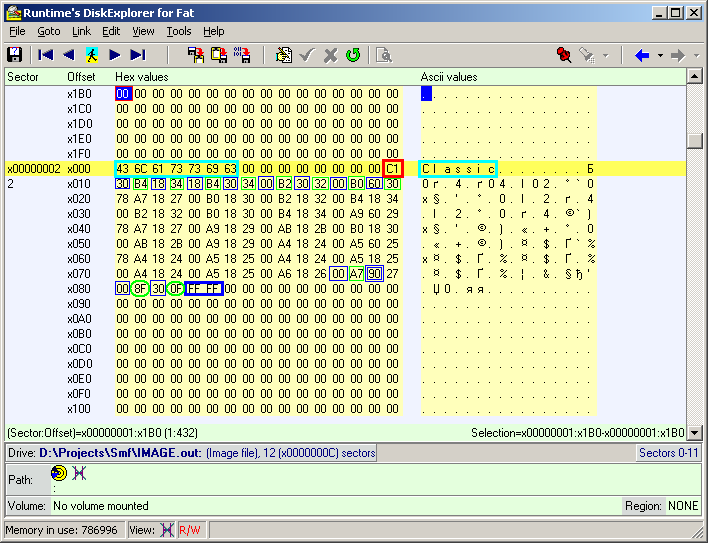
Task: Click the grey forward arrow
Action: click(678, 56)
